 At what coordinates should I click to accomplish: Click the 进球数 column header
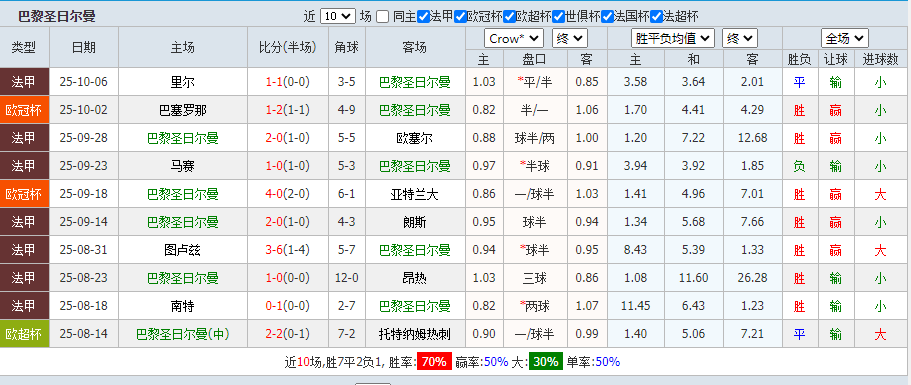coord(880,59)
